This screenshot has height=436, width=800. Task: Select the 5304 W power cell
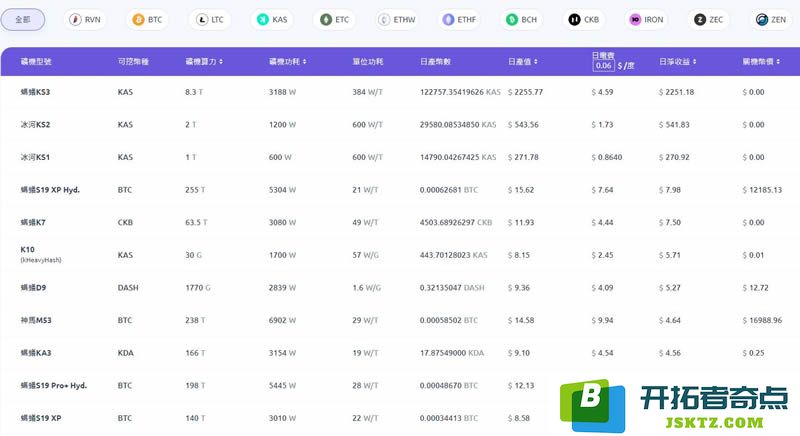(282, 190)
